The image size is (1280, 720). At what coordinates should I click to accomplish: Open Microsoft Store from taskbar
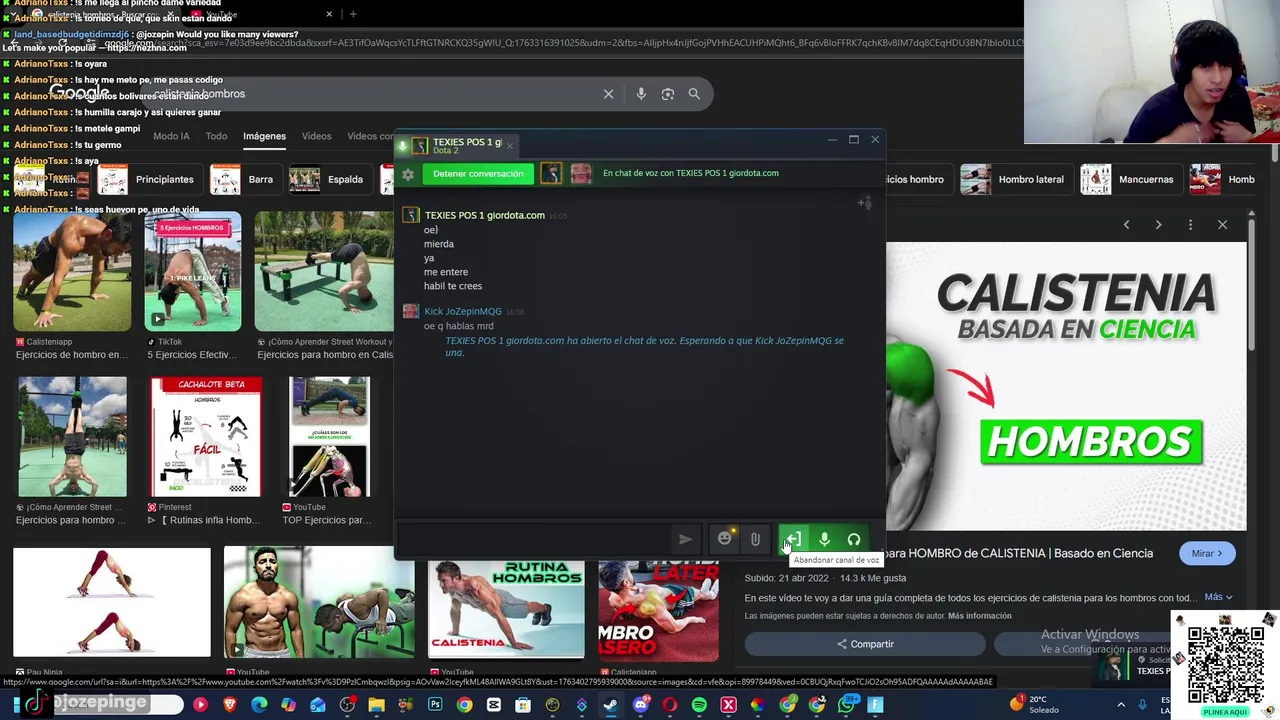point(523,705)
